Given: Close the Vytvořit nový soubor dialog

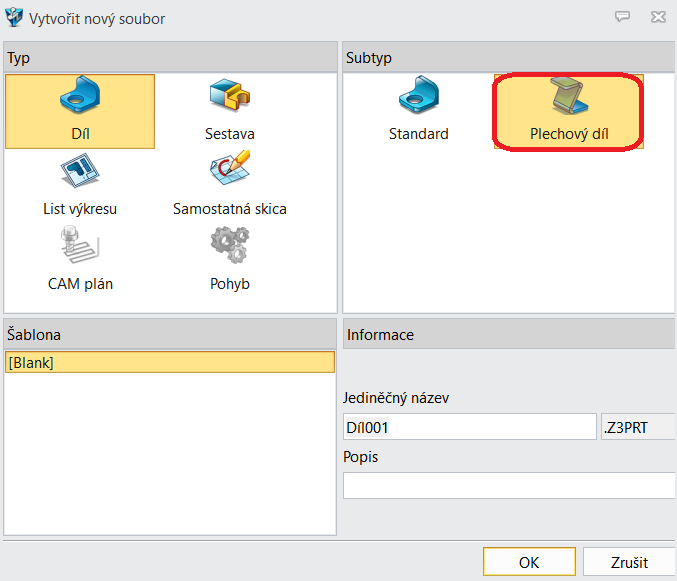Looking at the screenshot, I should 658,17.
